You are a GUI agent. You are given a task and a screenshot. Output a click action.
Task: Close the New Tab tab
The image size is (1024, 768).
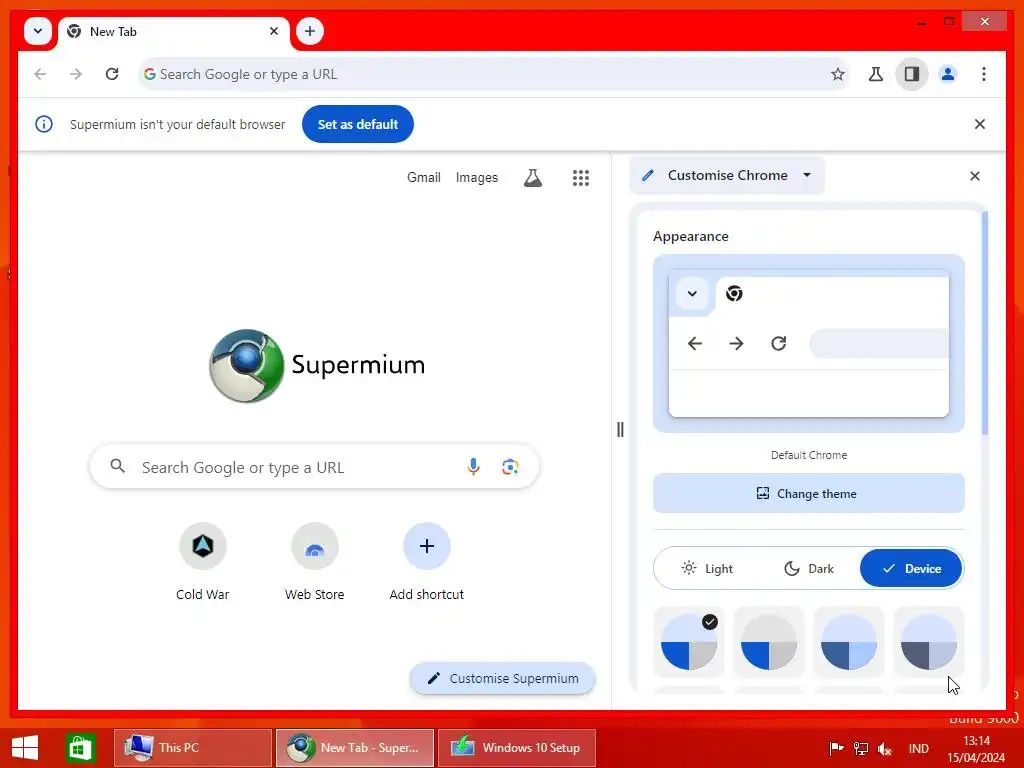(274, 31)
